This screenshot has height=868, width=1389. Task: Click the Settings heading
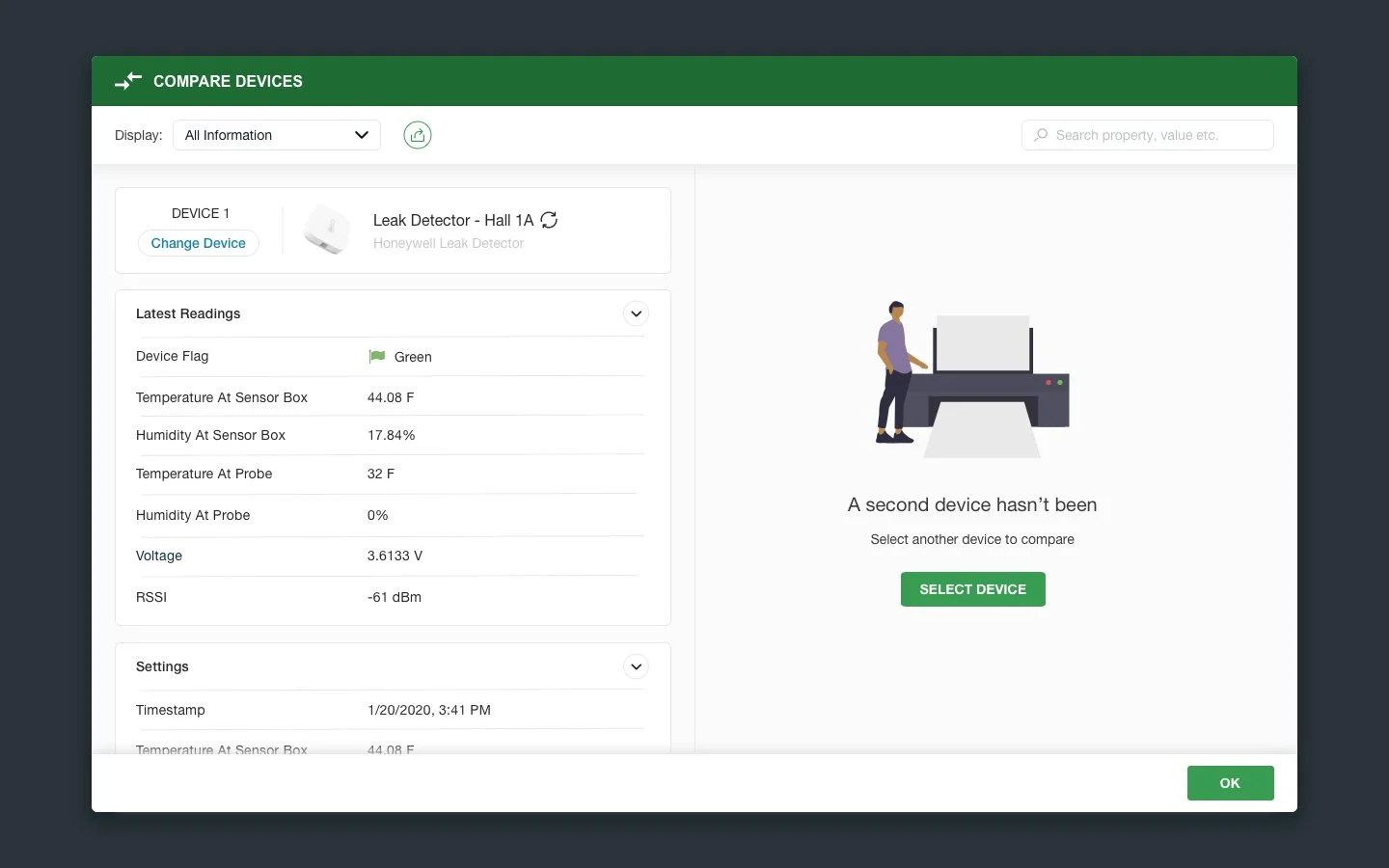coord(162,666)
